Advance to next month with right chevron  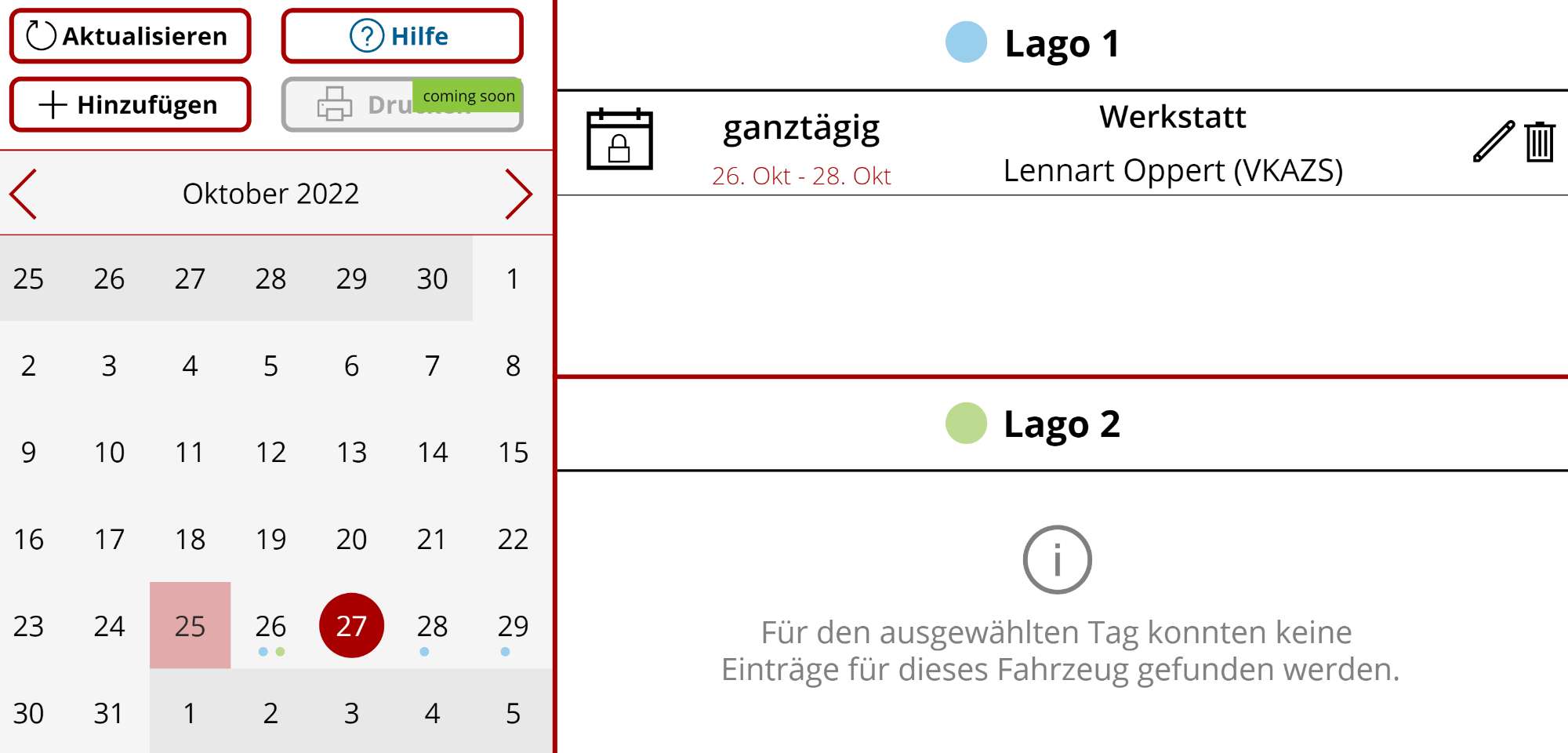click(x=518, y=194)
